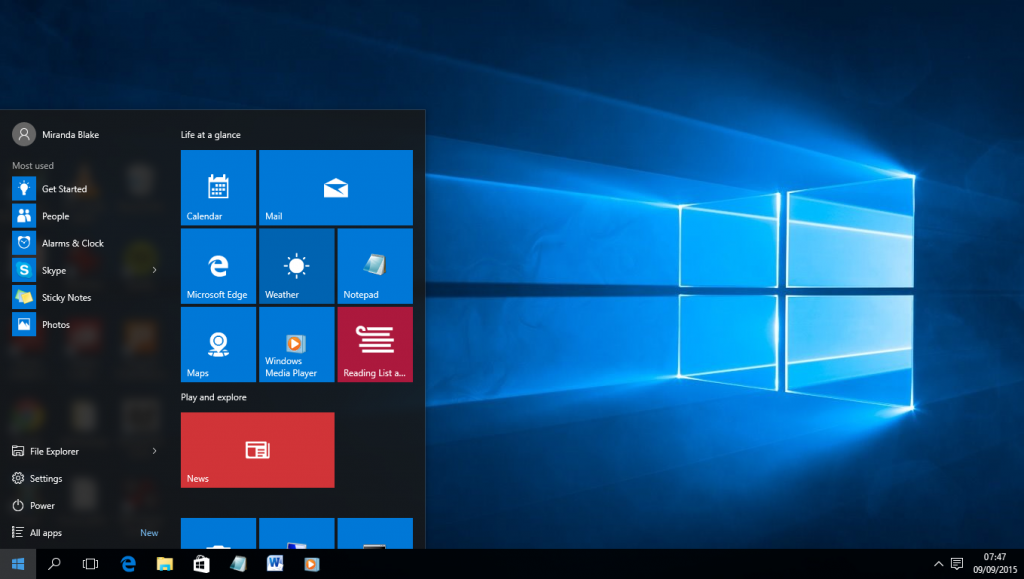Open the Power menu
This screenshot has width=1024, height=579.
[x=41, y=505]
